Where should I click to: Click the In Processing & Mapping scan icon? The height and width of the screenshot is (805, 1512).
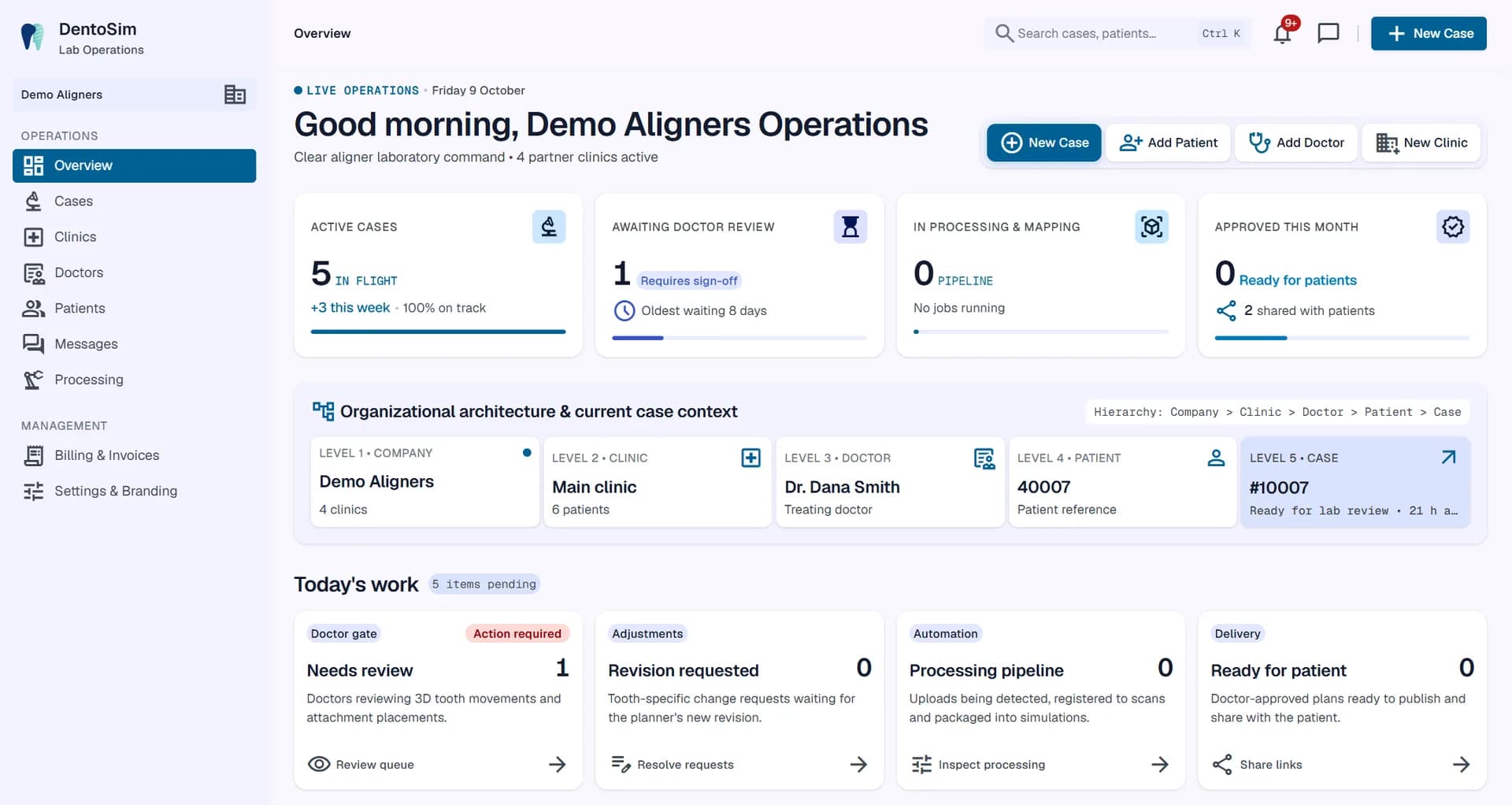pos(1151,227)
